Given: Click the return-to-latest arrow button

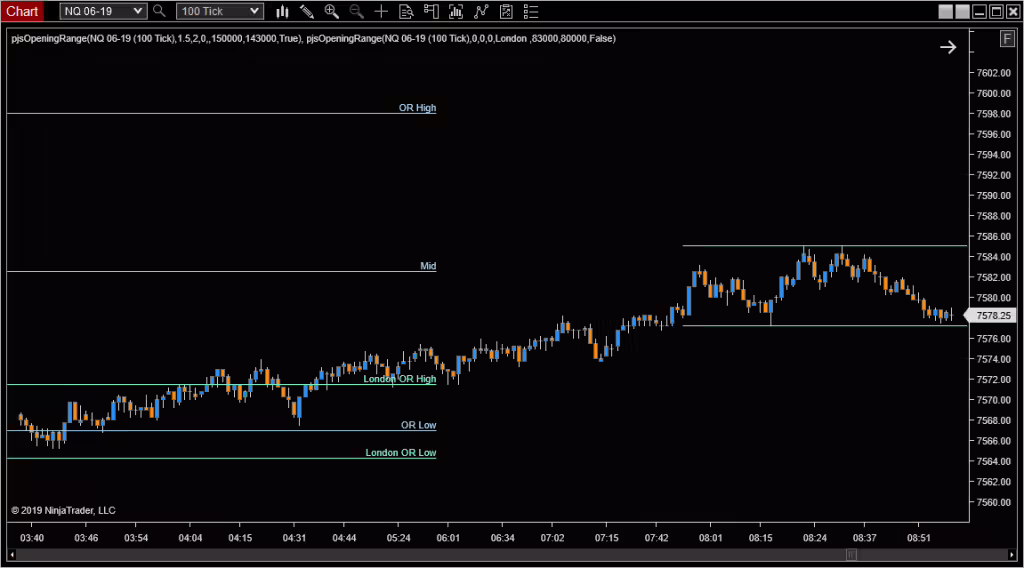Looking at the screenshot, I should pos(947,47).
